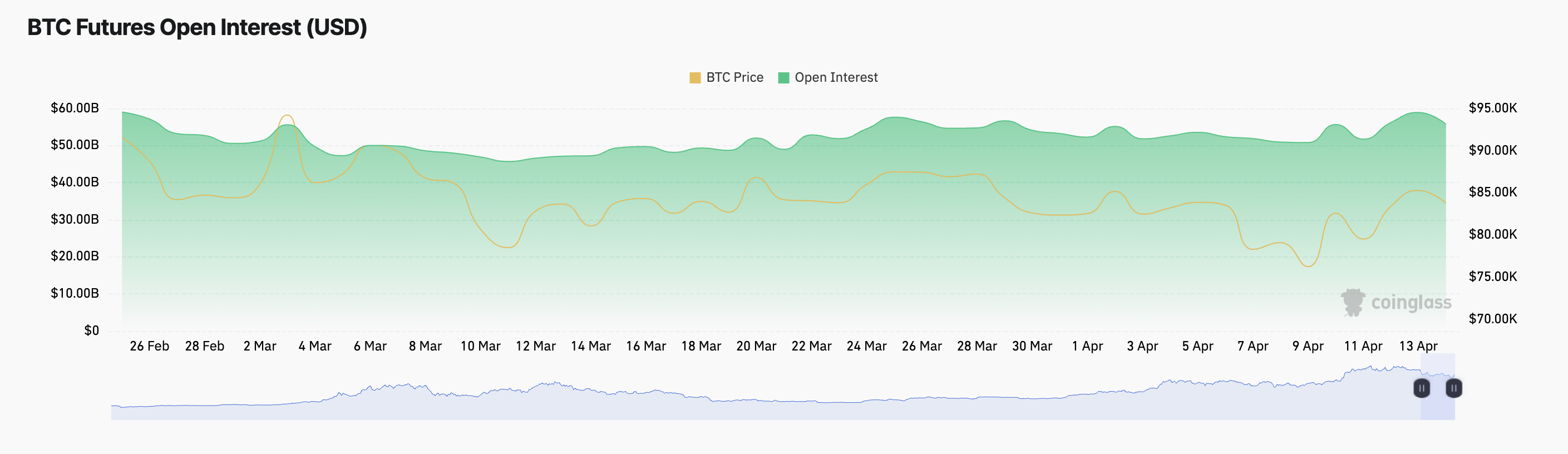Click the yellow BTC Price legend square
The width and height of the screenshot is (1568, 454).
[695, 78]
